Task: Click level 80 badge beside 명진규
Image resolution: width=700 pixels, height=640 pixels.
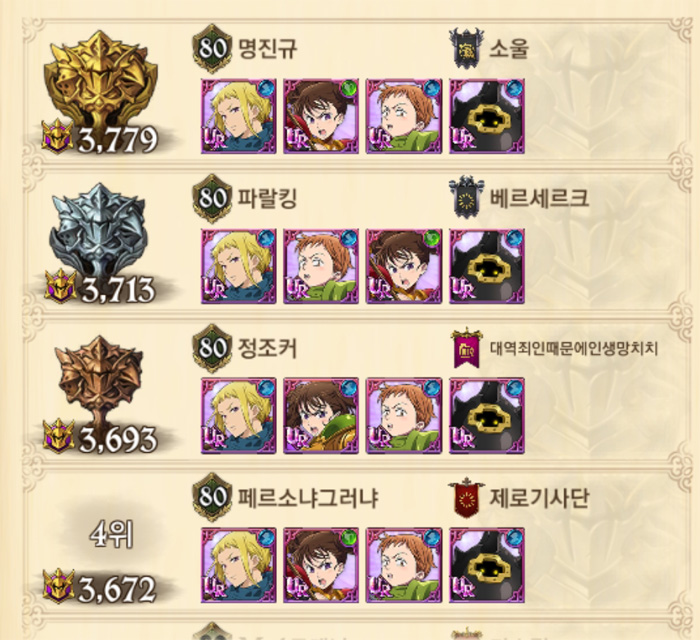Action: click(x=212, y=48)
